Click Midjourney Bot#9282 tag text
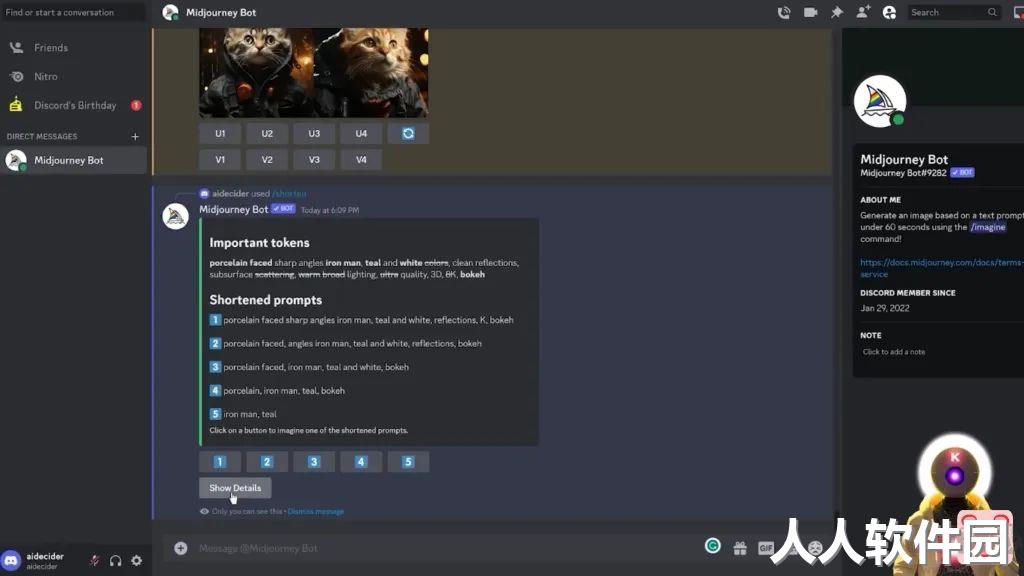The image size is (1024, 576). click(903, 173)
